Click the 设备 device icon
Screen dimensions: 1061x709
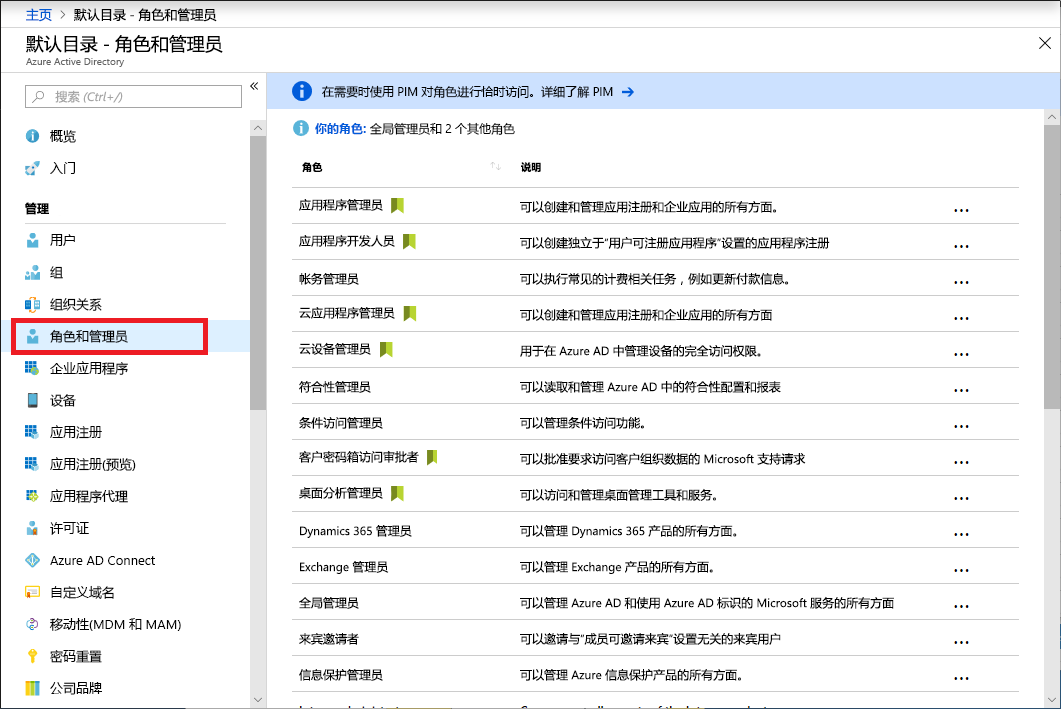click(32, 401)
